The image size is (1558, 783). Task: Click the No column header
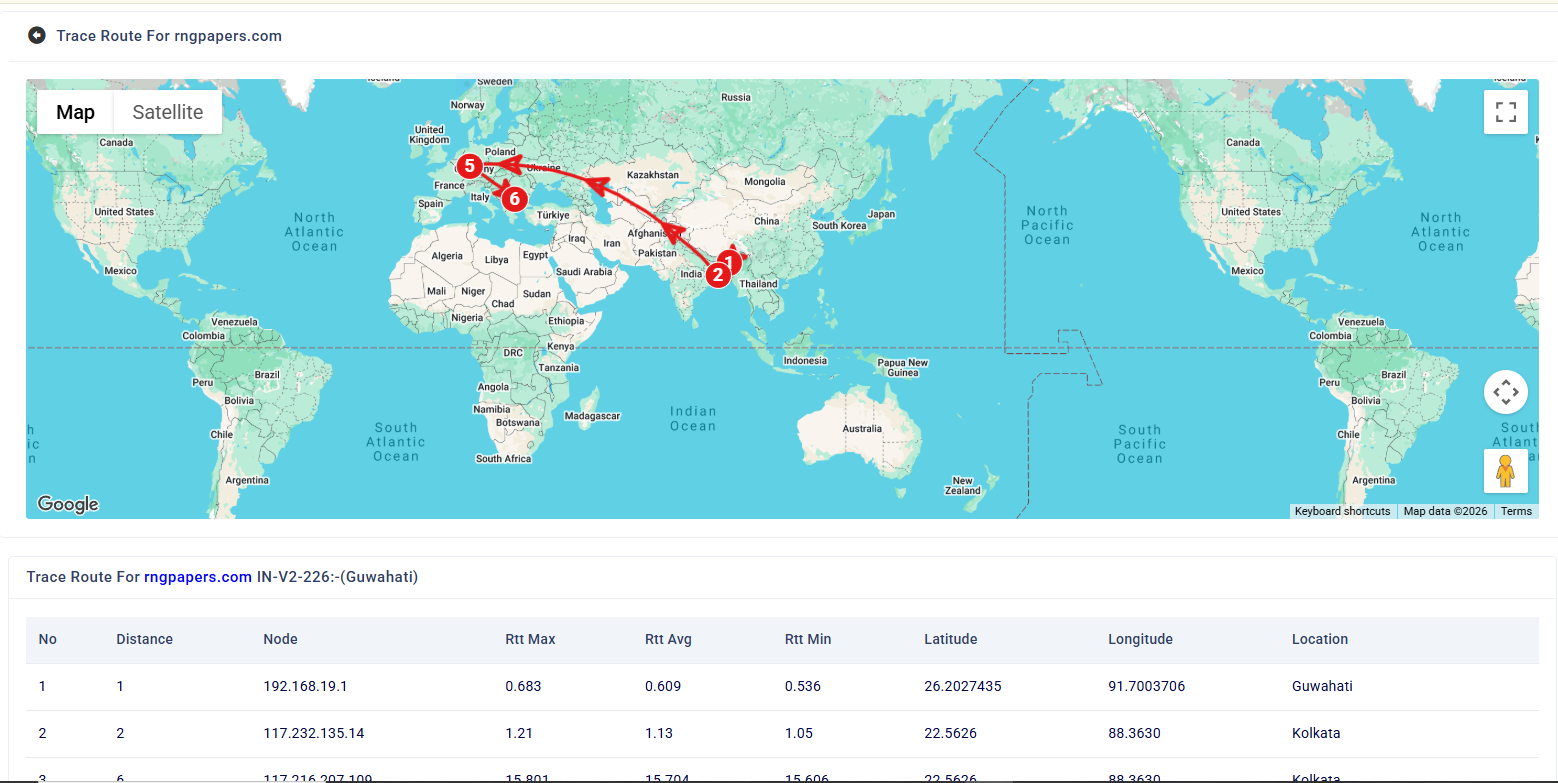click(x=48, y=639)
